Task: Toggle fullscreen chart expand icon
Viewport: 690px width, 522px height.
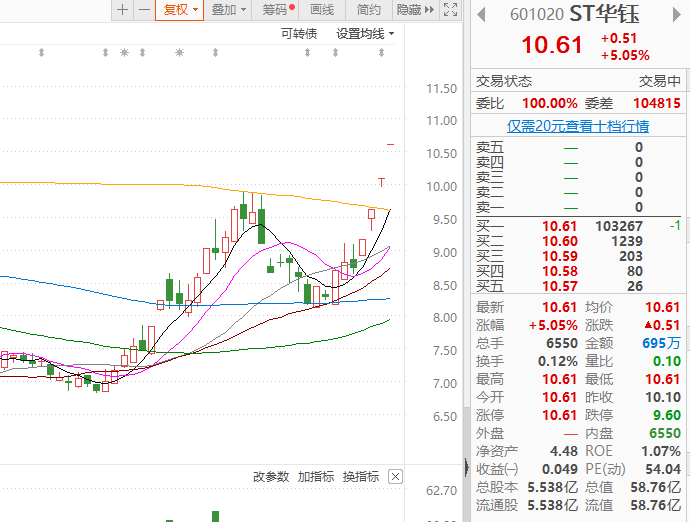Action: click(449, 10)
